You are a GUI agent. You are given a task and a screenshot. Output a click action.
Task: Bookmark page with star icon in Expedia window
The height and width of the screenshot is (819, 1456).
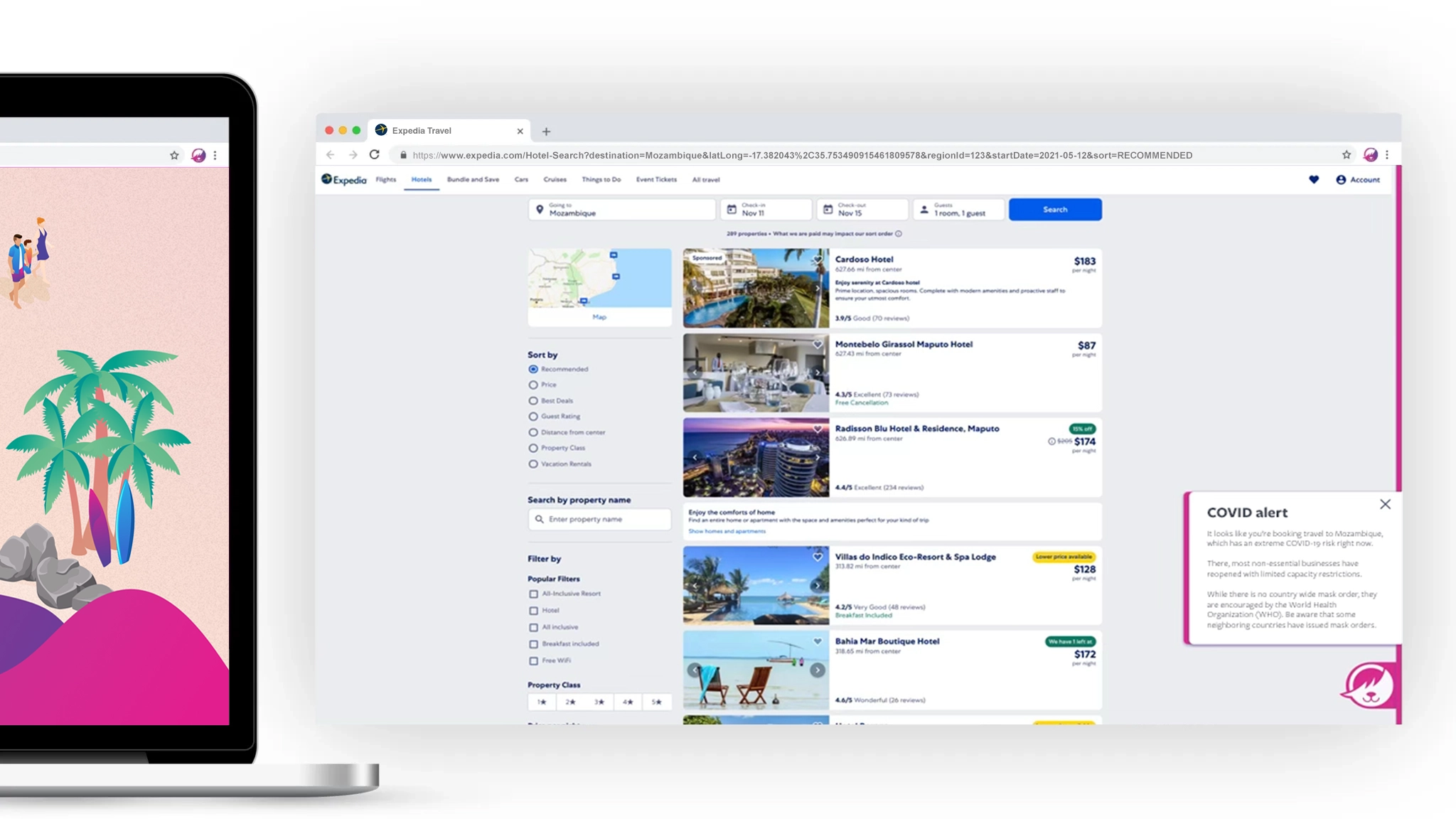click(1346, 155)
